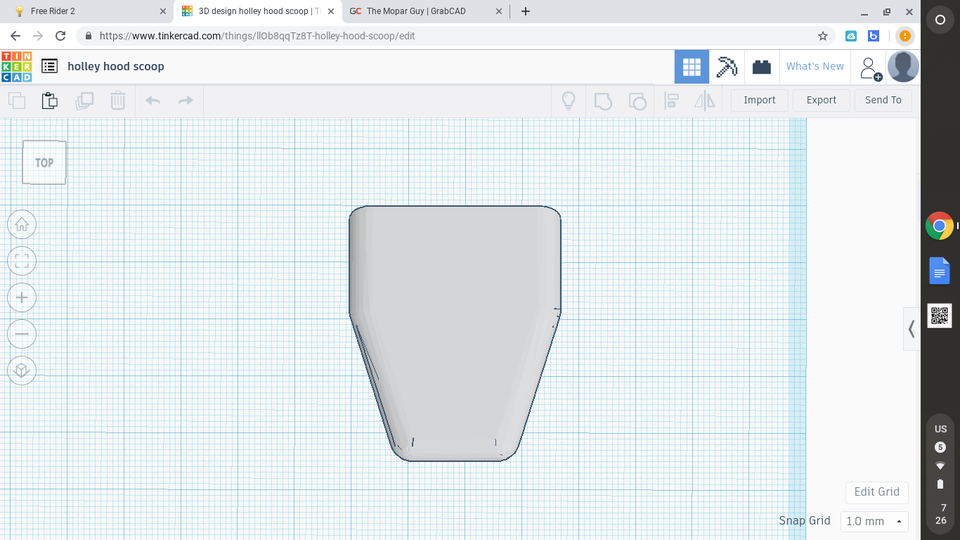
Task: Close the Free Rider 2 tab
Action: 163,11
